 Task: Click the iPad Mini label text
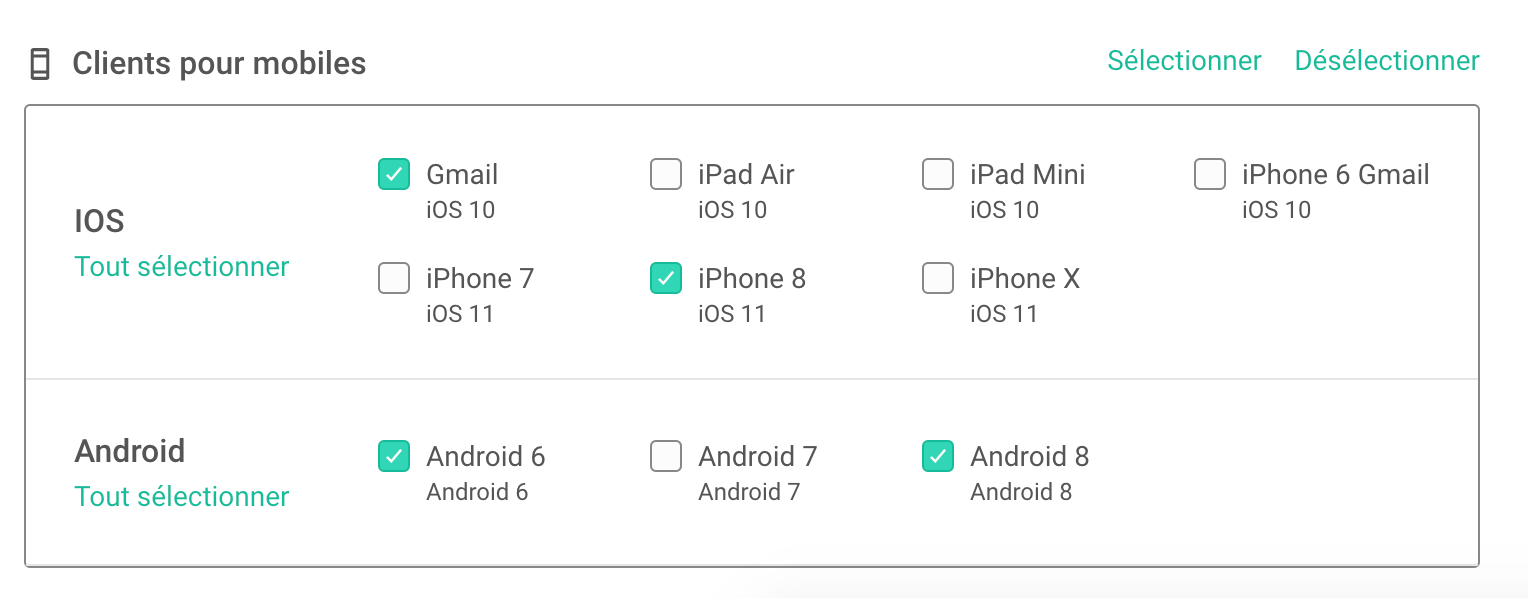1028,174
